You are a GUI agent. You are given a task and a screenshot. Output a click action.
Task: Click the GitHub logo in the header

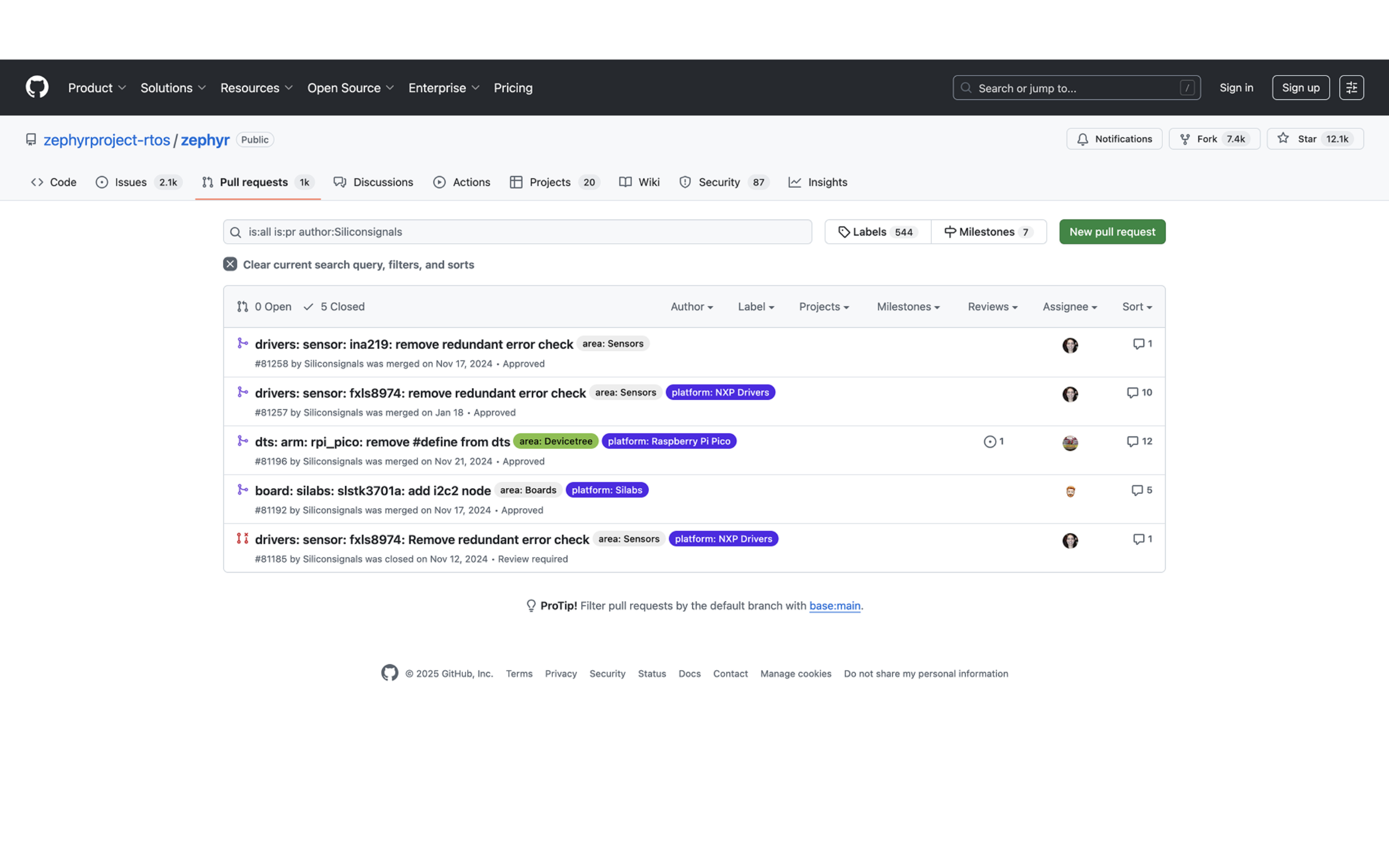(37, 87)
